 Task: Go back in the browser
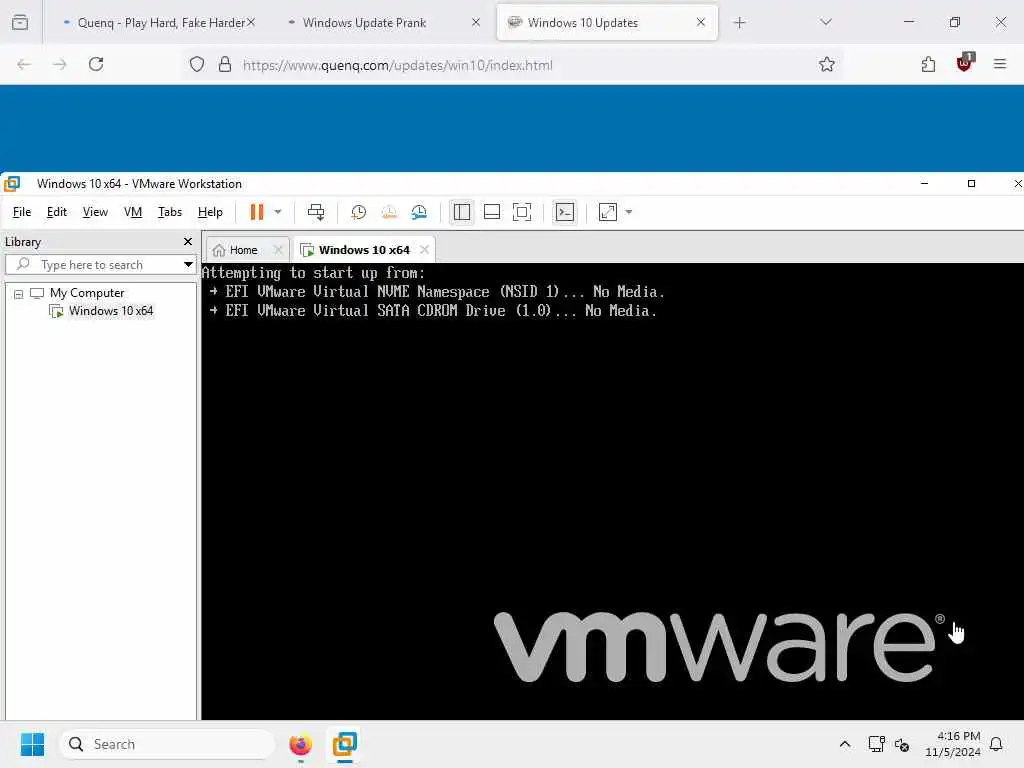24,65
